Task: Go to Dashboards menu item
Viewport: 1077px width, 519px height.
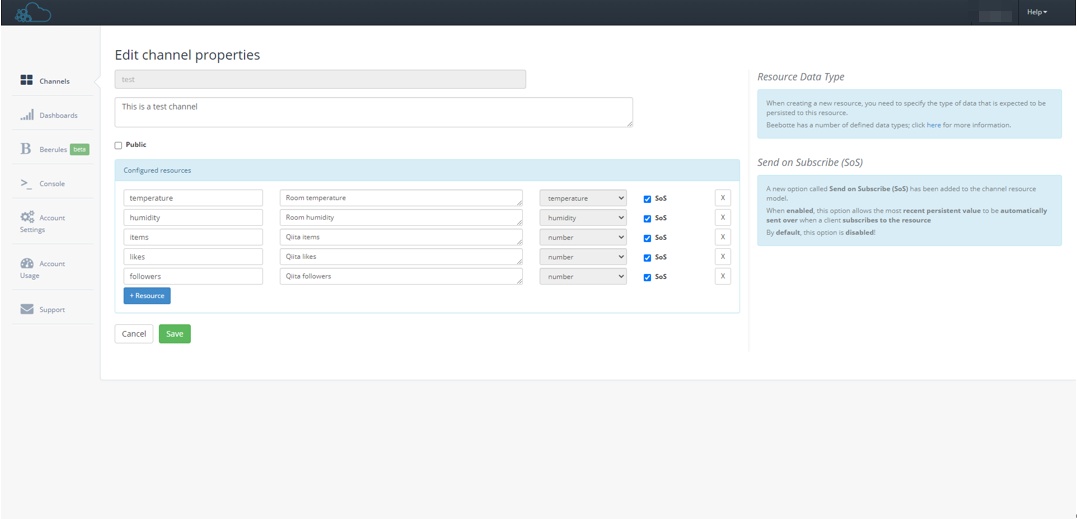Action: pyautogui.click(x=58, y=115)
